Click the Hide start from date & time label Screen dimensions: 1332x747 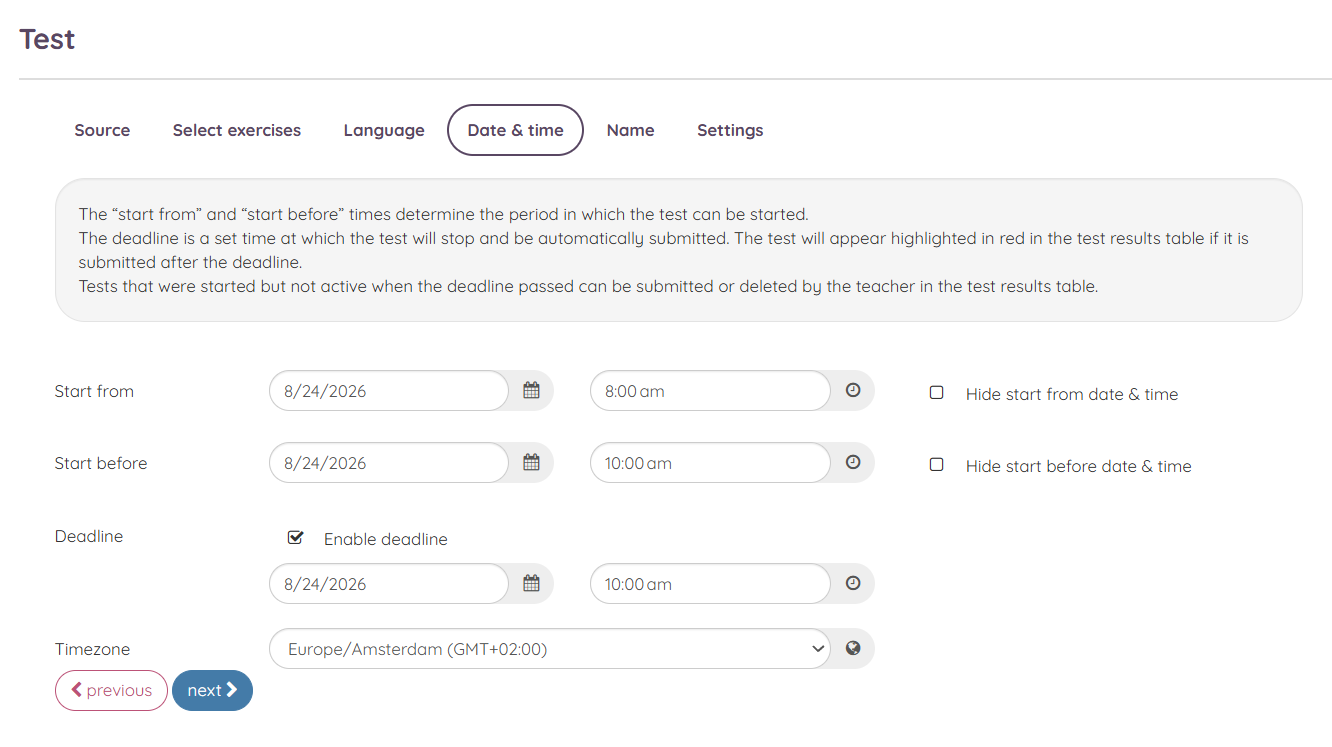1072,394
